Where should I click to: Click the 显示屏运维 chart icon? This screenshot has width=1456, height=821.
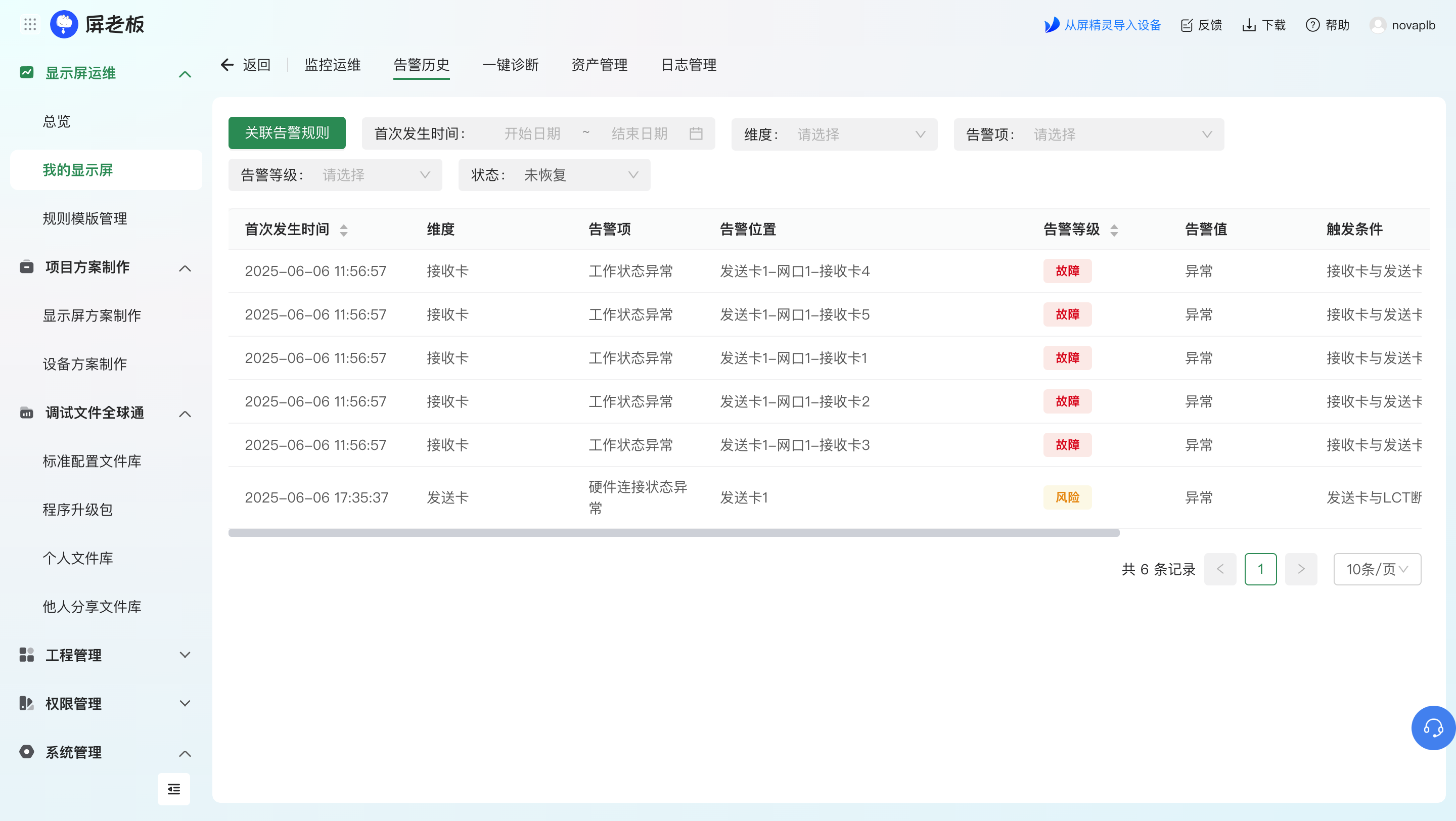tap(27, 72)
